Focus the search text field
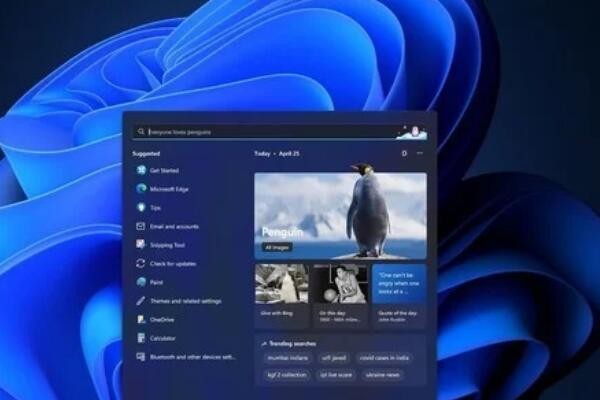This screenshot has height=400, width=600. (280, 132)
